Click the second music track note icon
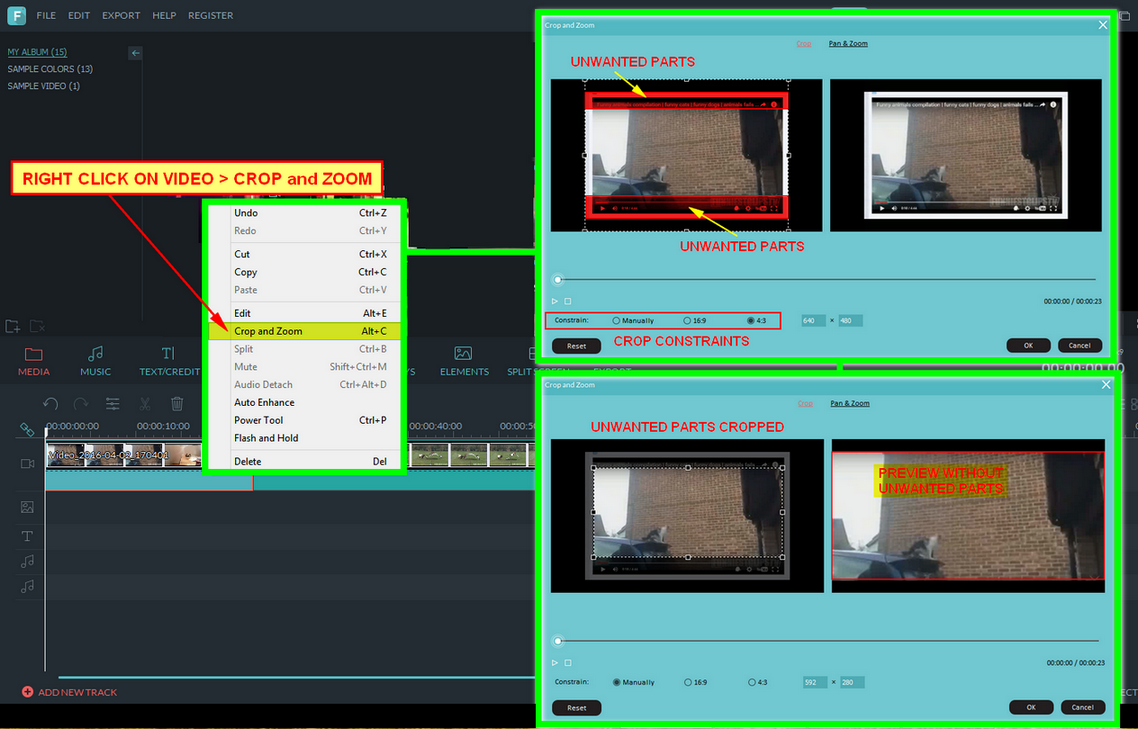1138x729 pixels. click(x=27, y=586)
